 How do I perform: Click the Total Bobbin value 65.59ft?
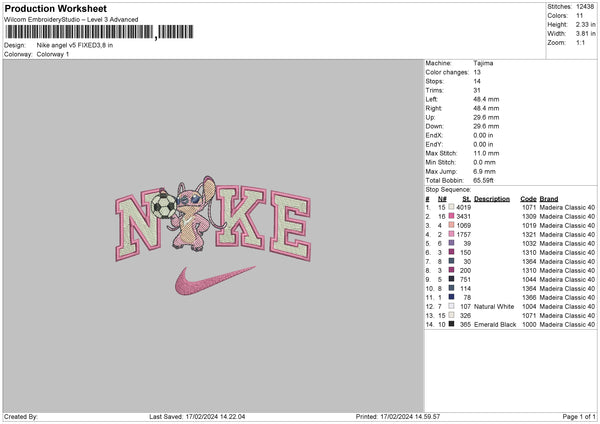pos(483,180)
